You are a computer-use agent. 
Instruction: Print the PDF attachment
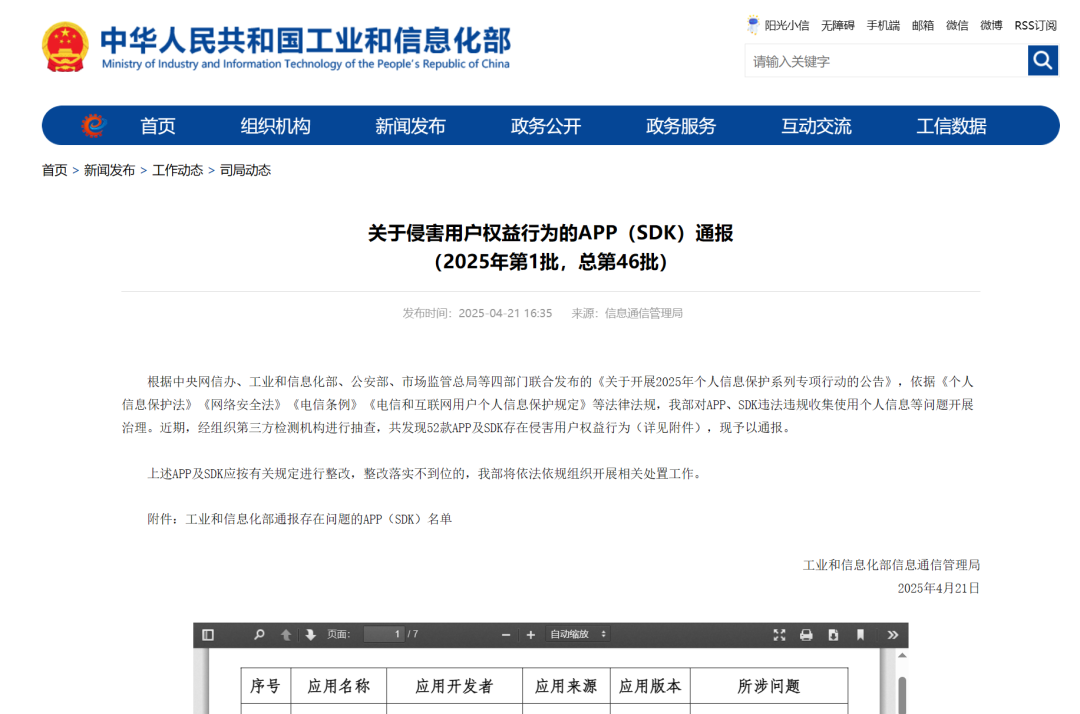pos(806,635)
